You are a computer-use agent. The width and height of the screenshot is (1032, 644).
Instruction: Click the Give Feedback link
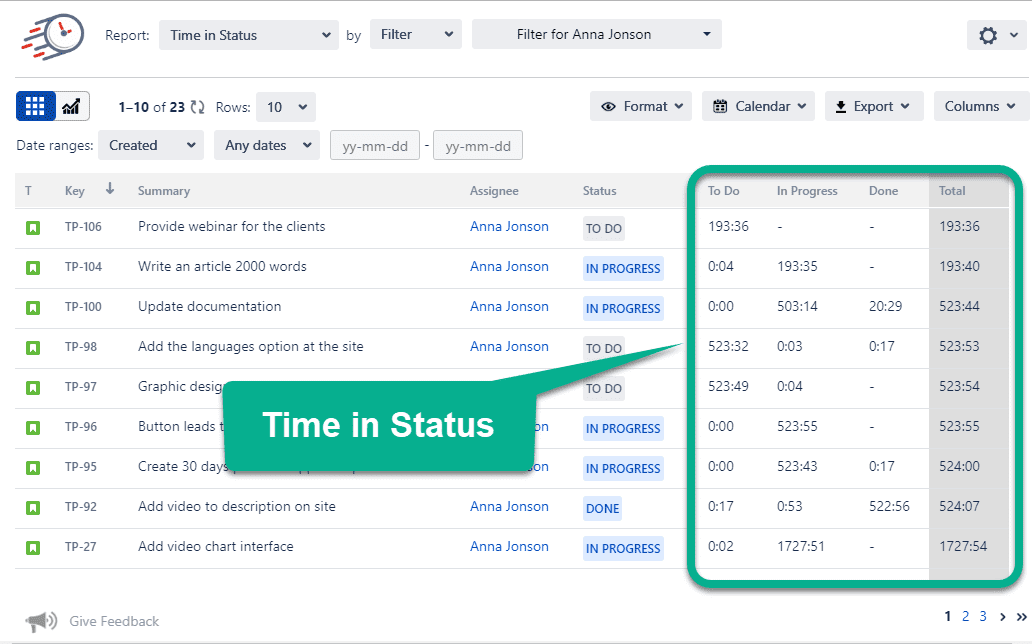[113, 621]
